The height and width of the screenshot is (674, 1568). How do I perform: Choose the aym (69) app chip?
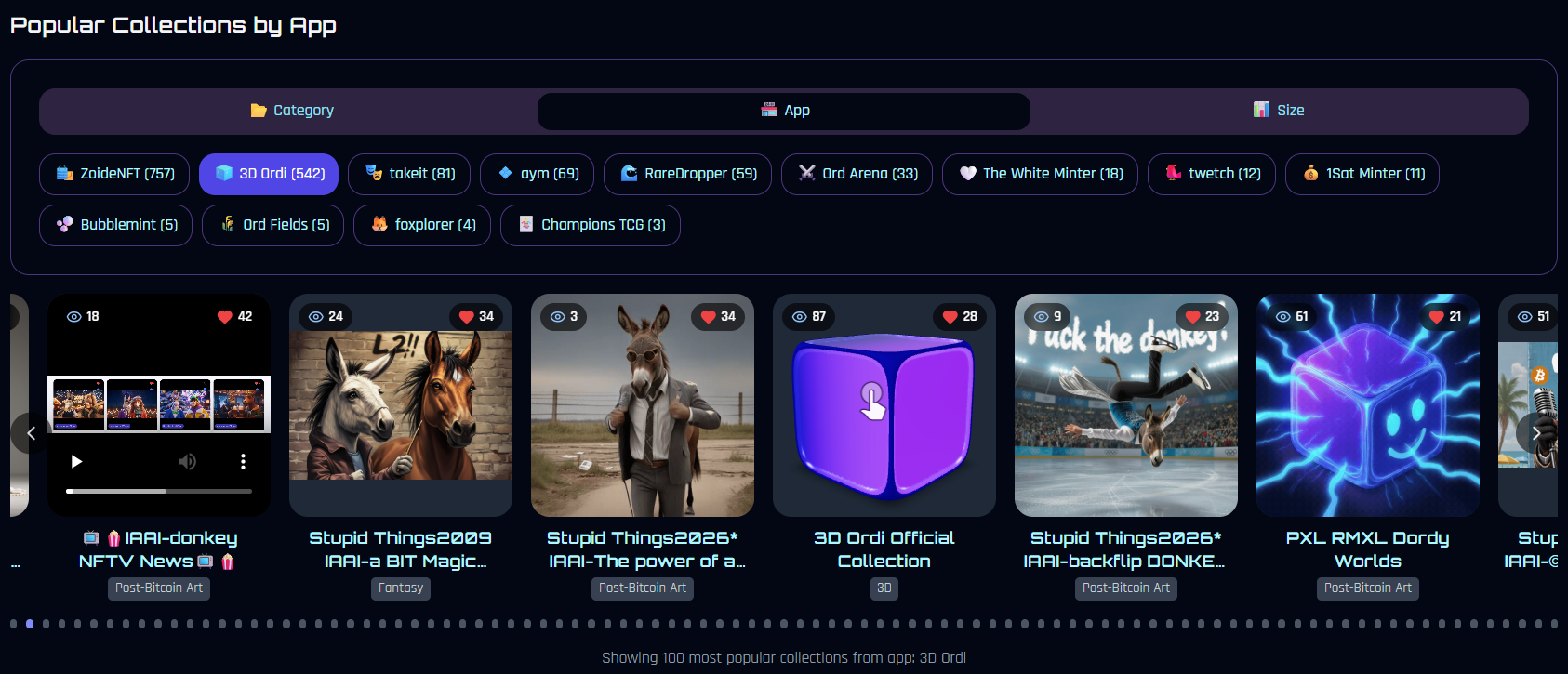pos(537,174)
